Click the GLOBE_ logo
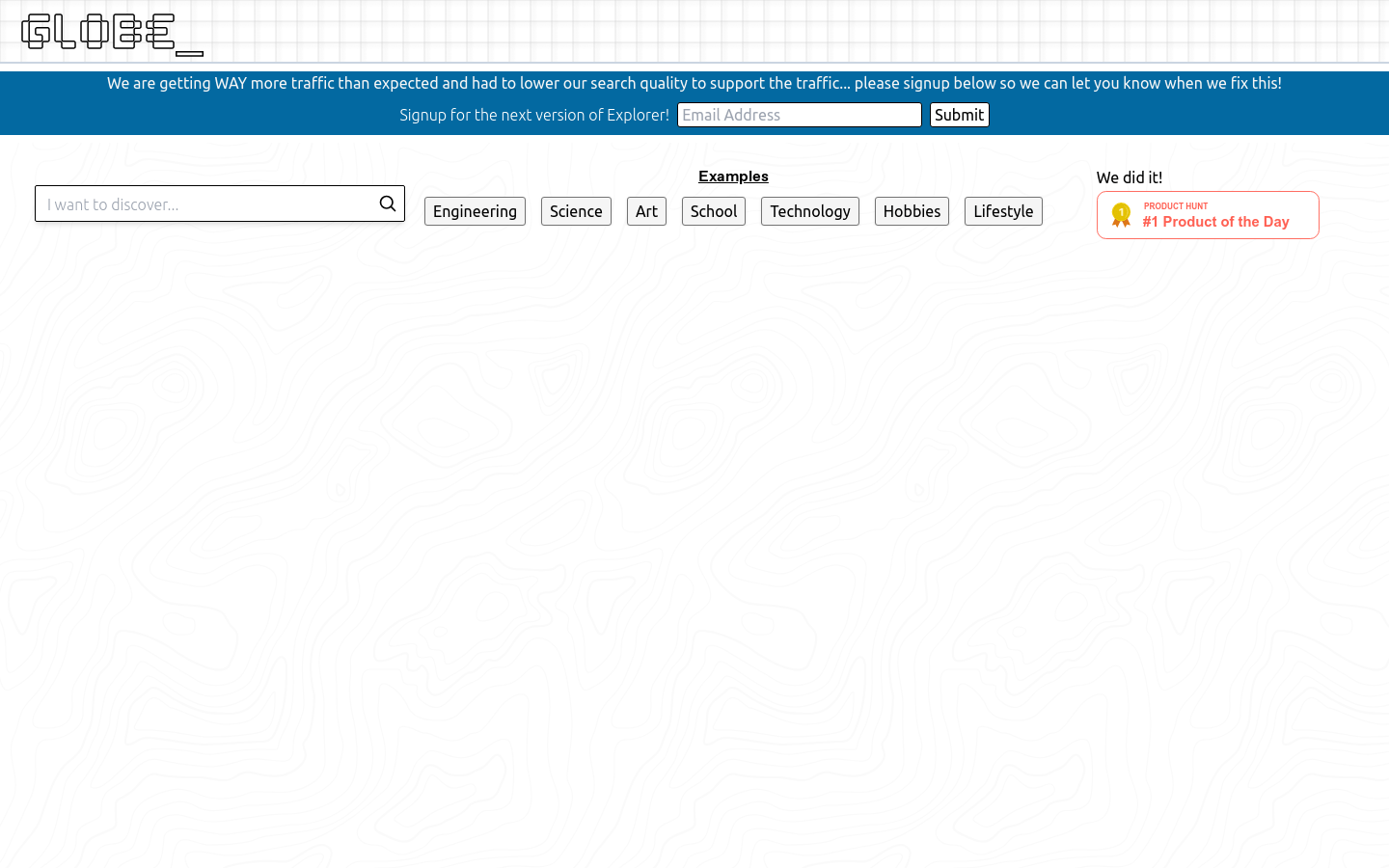The height and width of the screenshot is (868, 1389). click(x=112, y=33)
